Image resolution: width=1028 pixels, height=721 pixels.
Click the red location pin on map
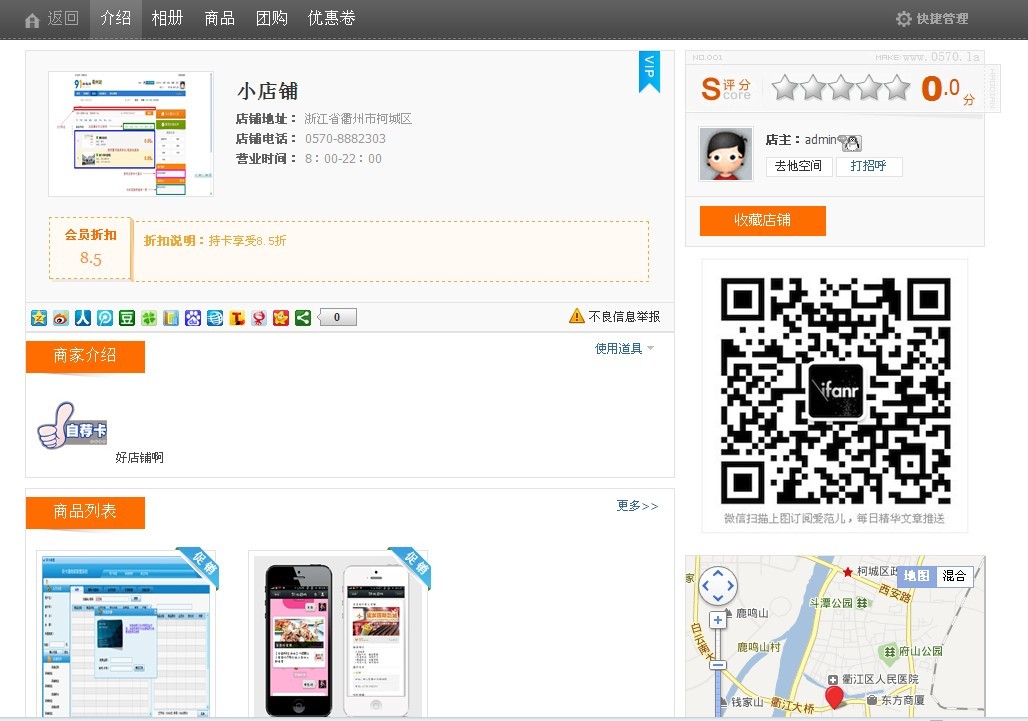(x=834, y=697)
